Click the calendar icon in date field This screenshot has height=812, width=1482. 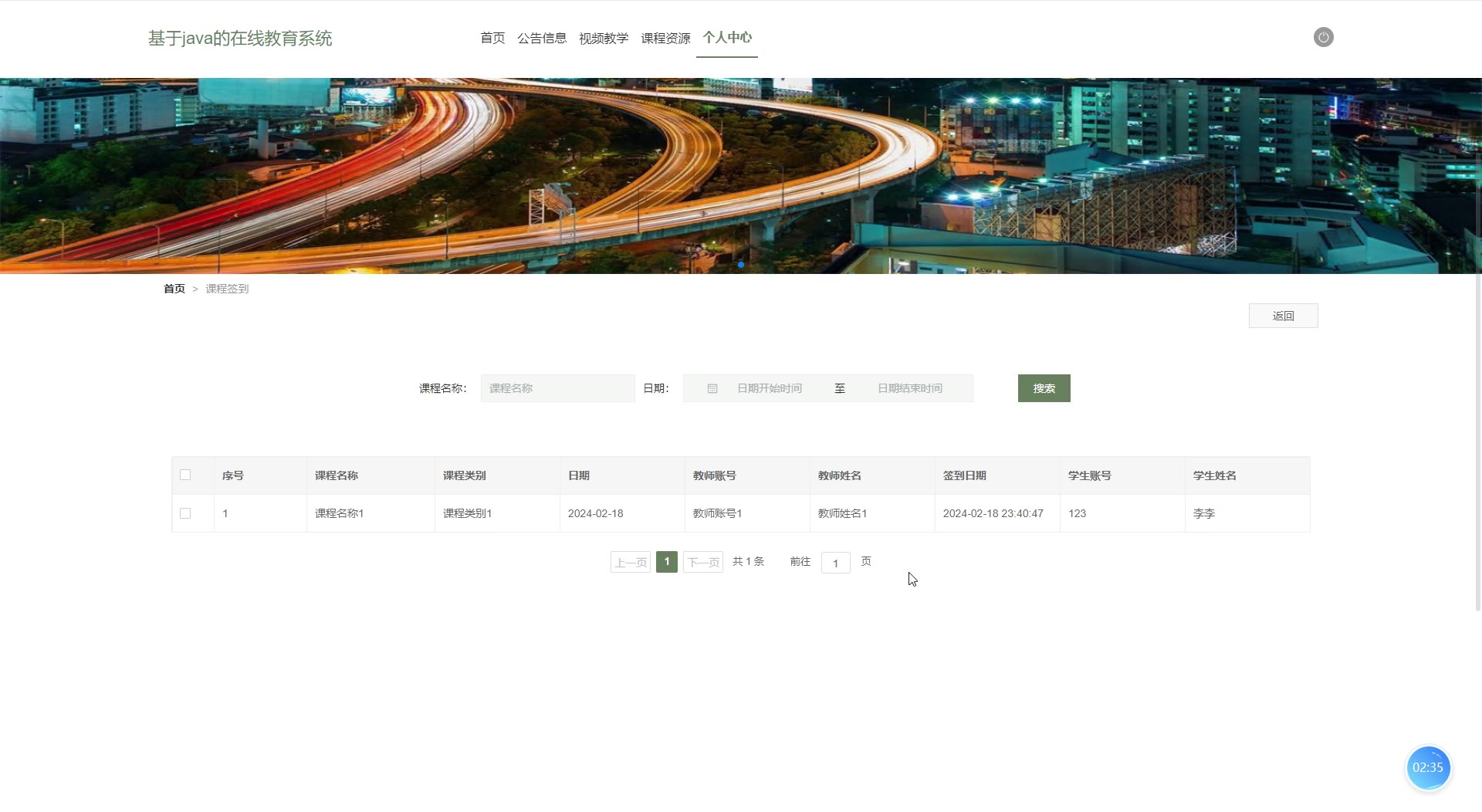tap(712, 388)
